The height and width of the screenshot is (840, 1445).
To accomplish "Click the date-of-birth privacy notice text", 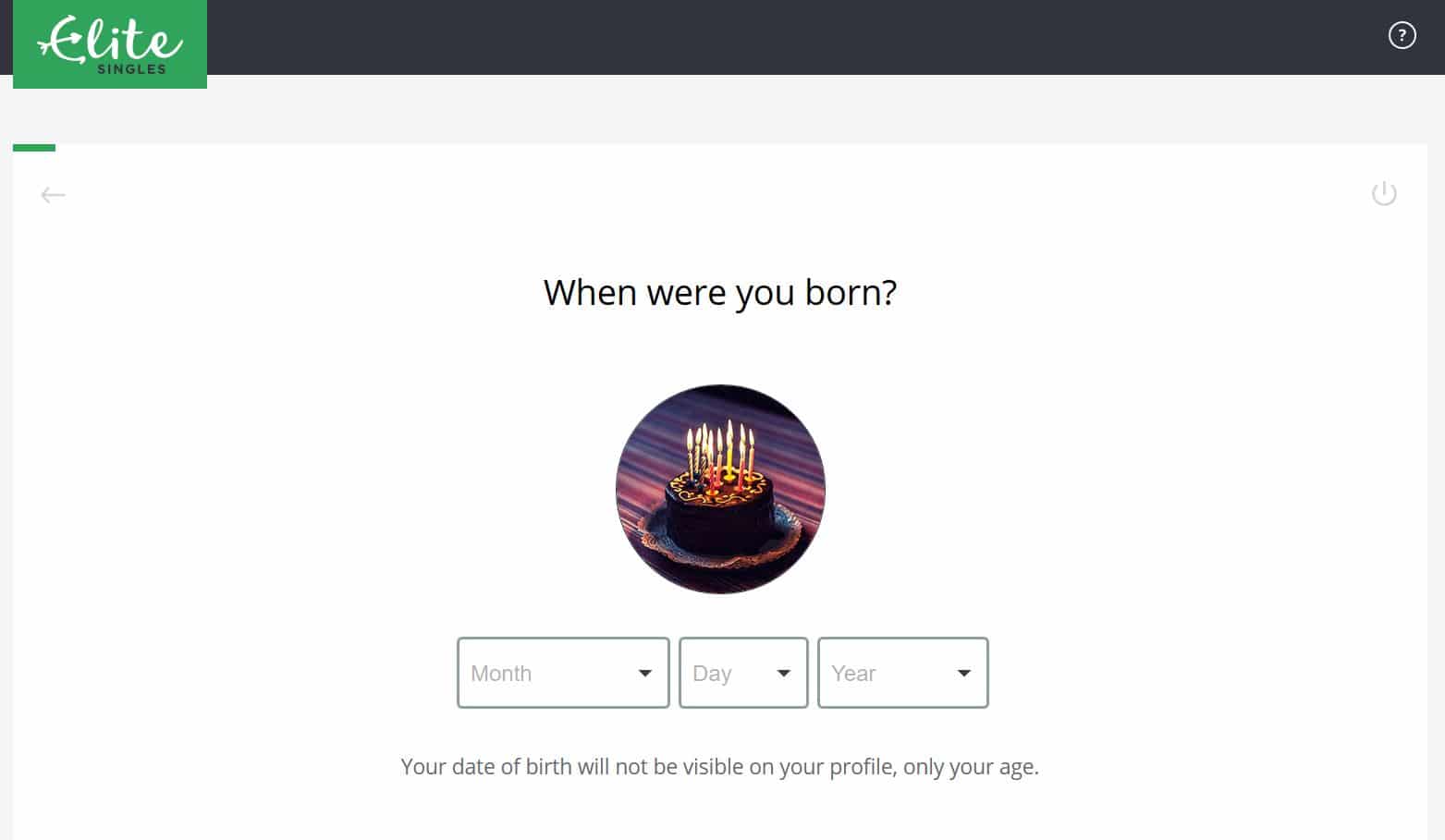I will 720,766.
